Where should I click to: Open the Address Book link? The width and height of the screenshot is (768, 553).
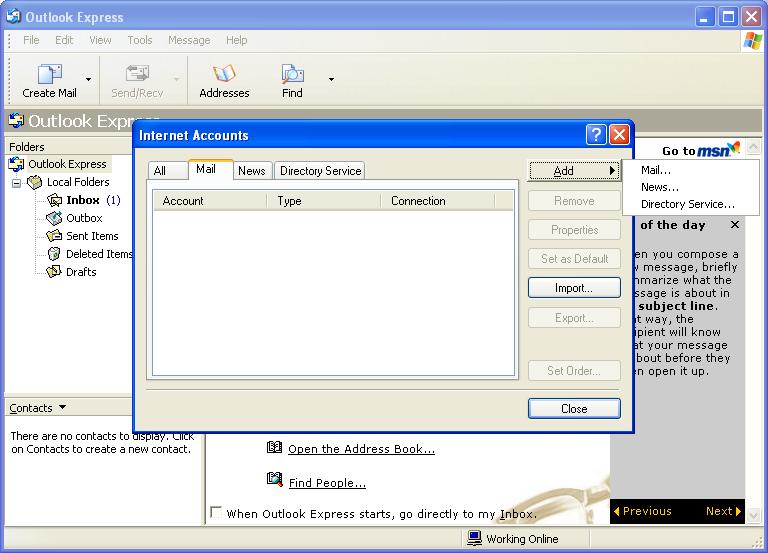pyautogui.click(x=361, y=449)
